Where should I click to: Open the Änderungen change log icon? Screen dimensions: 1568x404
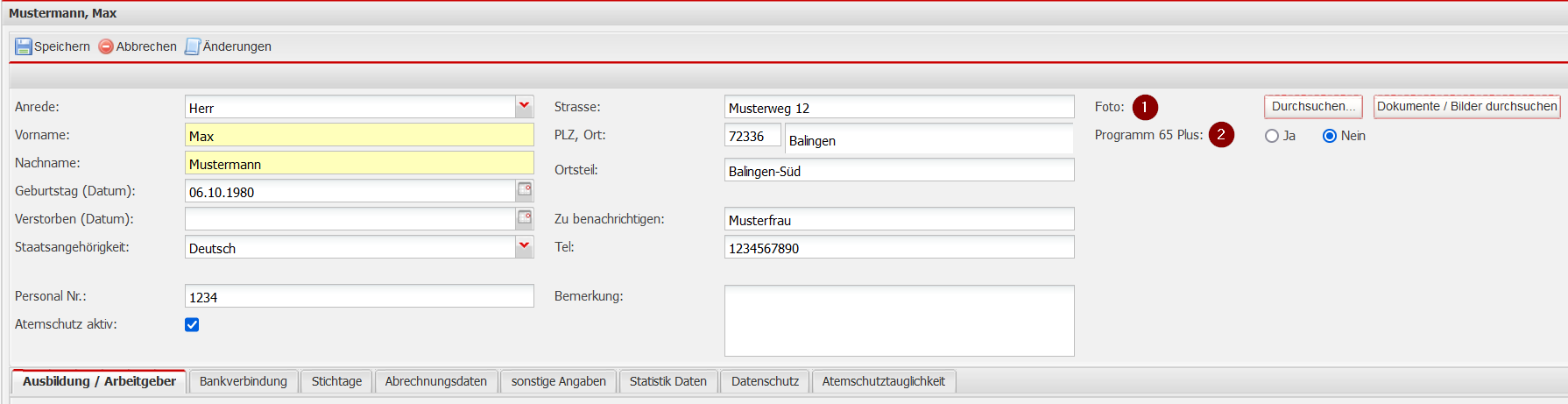(193, 46)
